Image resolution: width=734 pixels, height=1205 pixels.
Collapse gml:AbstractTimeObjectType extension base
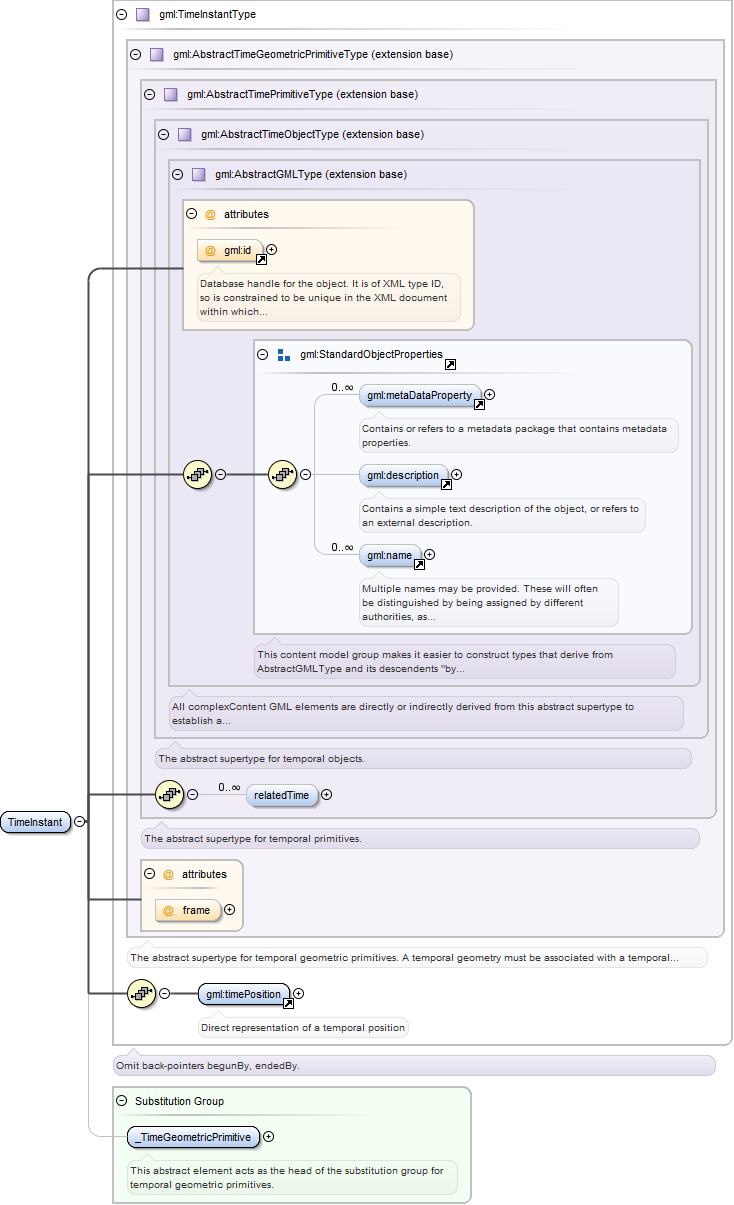[x=163, y=134]
